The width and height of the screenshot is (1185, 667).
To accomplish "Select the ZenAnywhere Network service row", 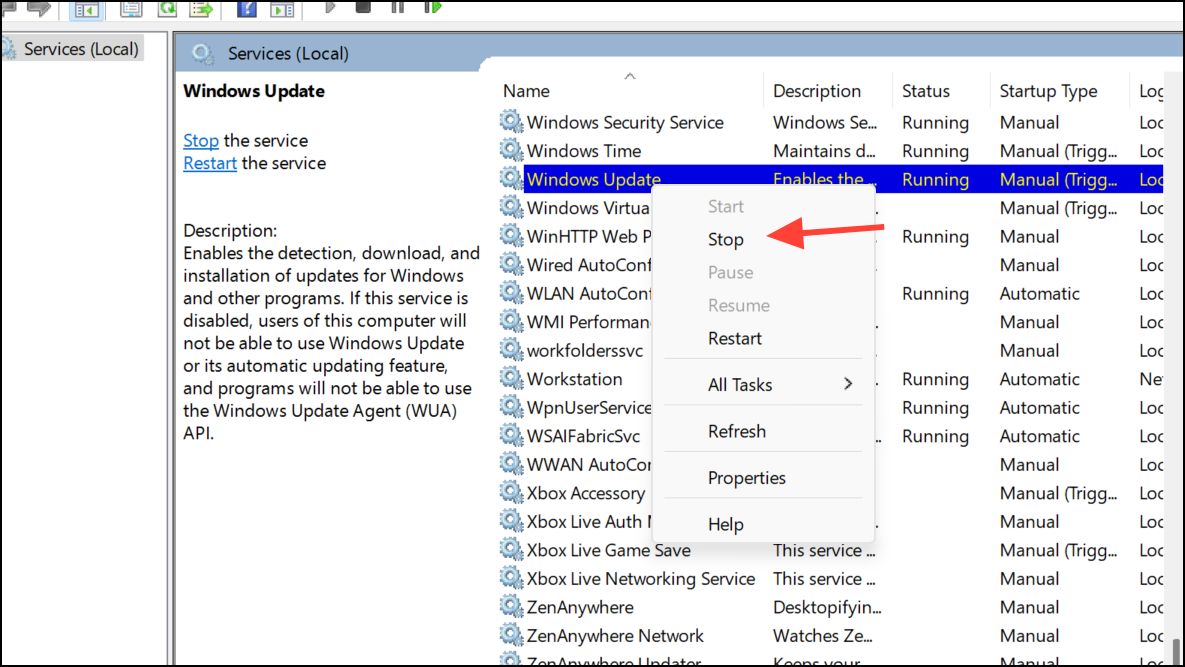I will [831, 636].
